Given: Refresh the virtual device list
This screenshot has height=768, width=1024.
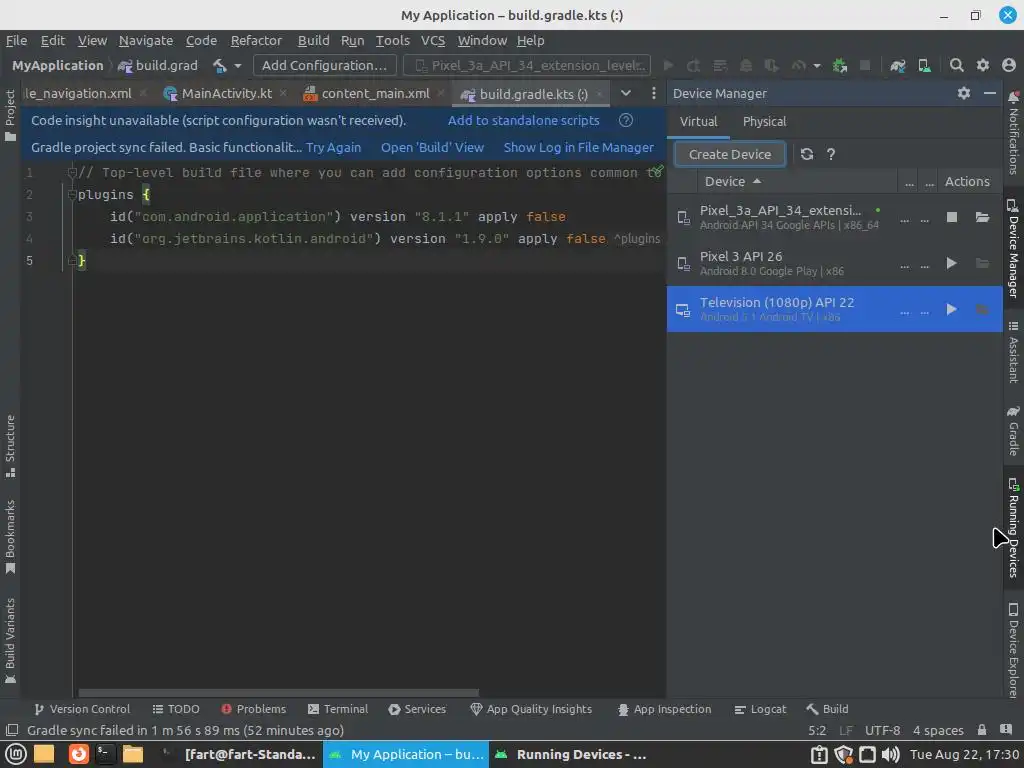Looking at the screenshot, I should click(x=807, y=154).
